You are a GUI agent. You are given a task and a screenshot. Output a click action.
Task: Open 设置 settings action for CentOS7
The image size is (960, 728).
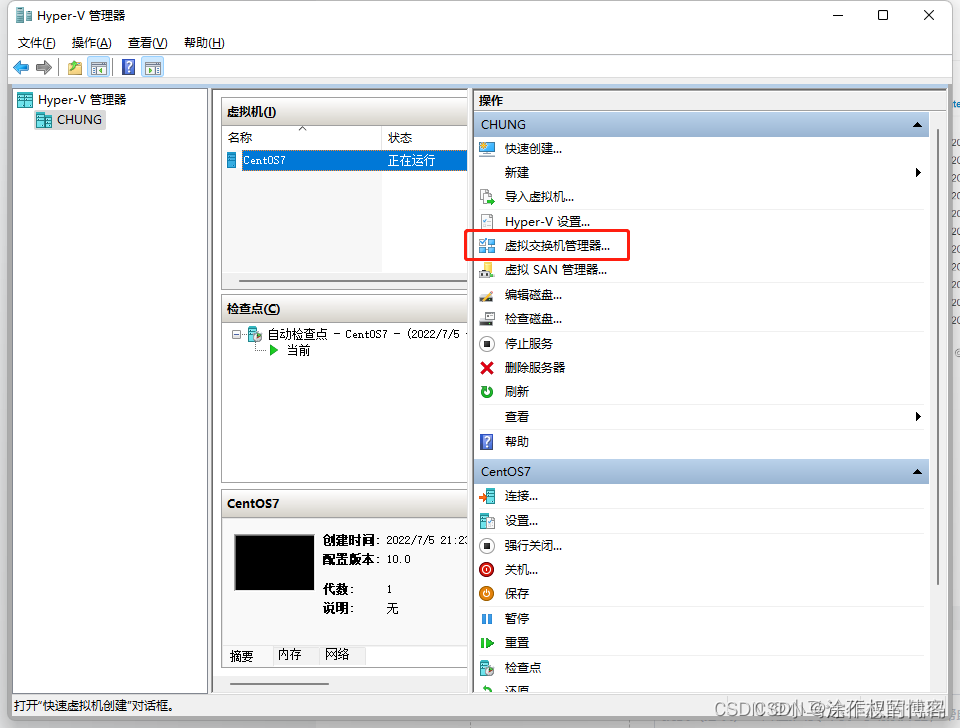[521, 521]
